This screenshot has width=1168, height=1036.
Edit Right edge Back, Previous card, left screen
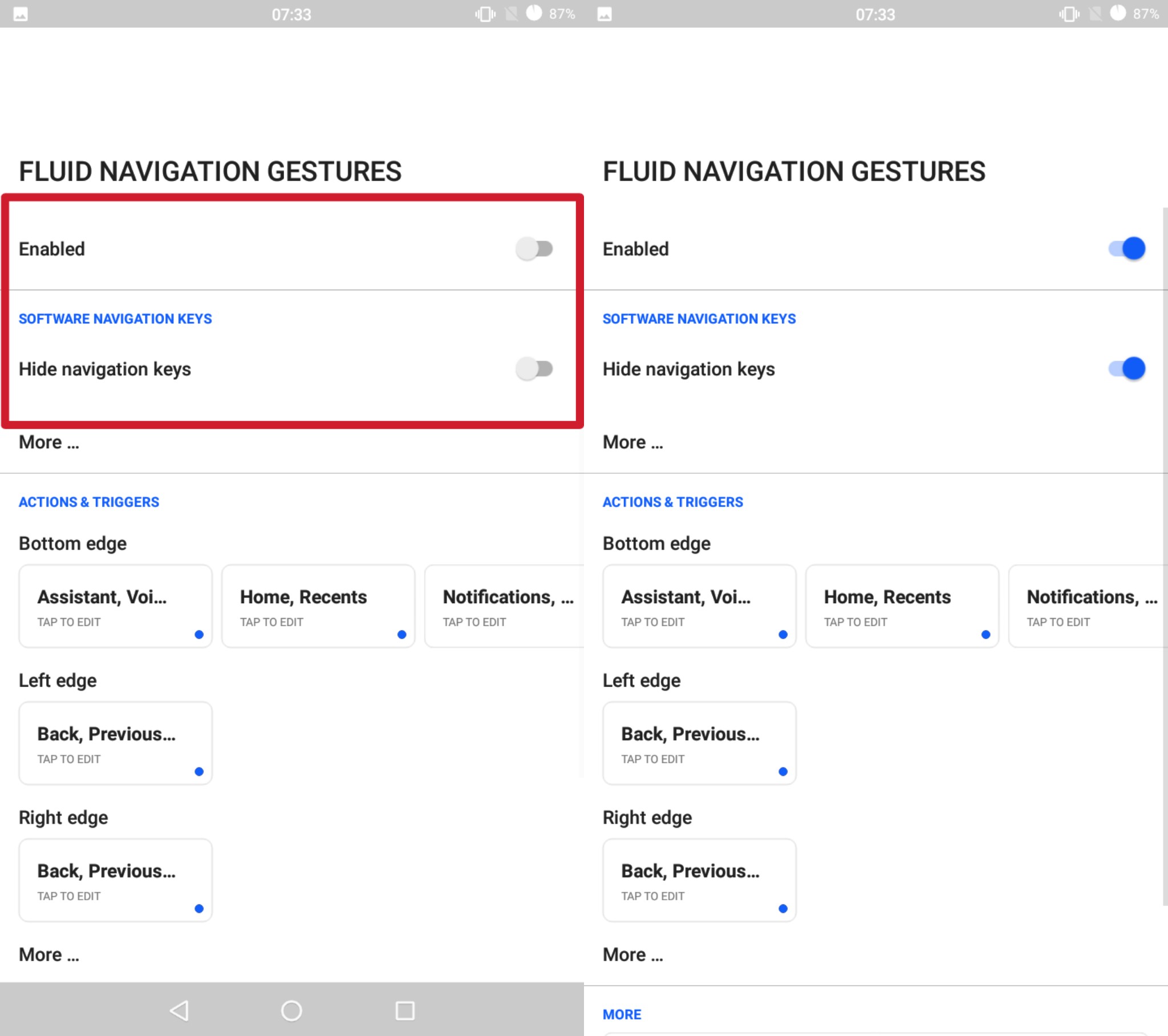(x=115, y=880)
